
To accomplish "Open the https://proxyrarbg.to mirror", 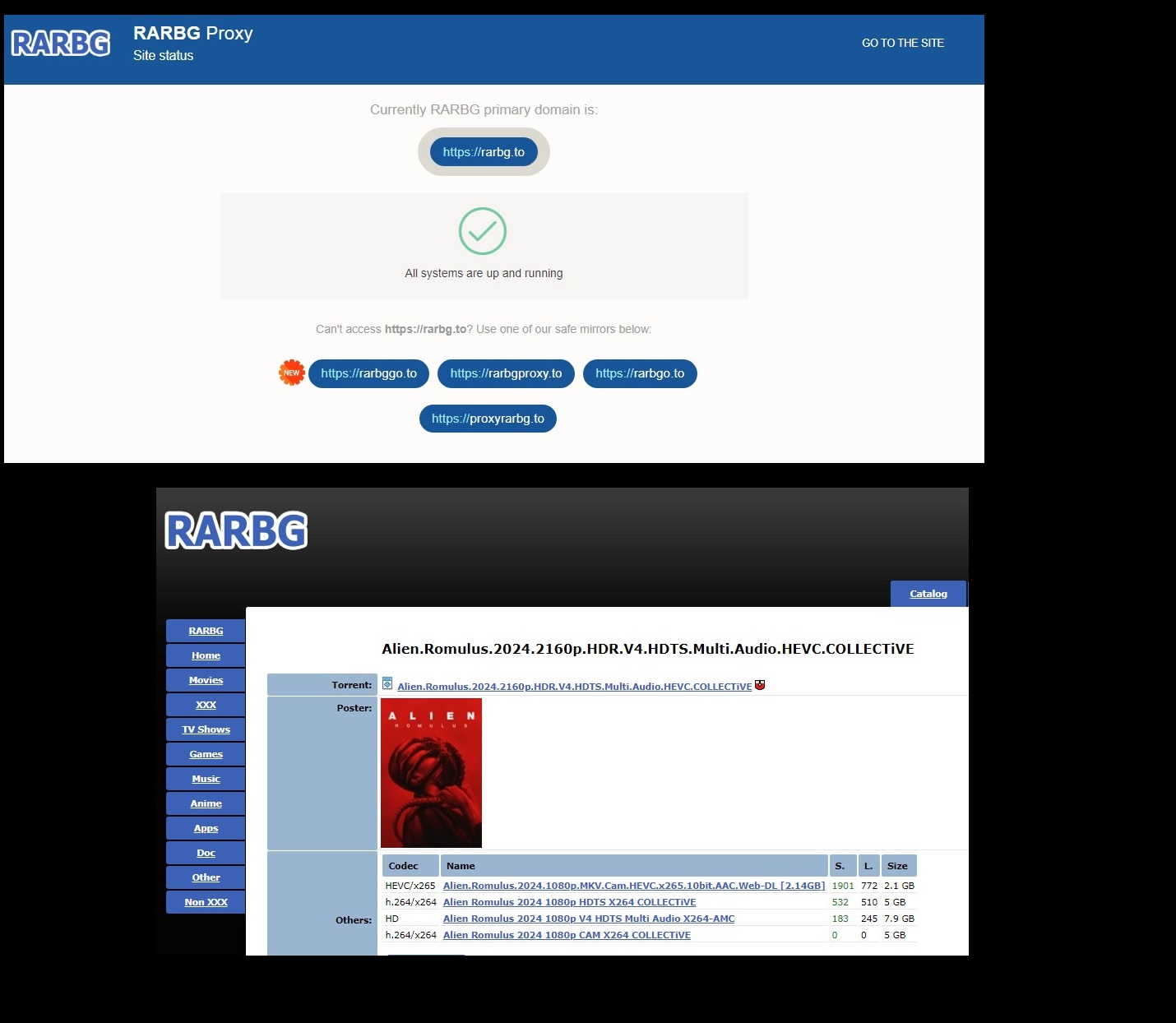I will [x=488, y=419].
